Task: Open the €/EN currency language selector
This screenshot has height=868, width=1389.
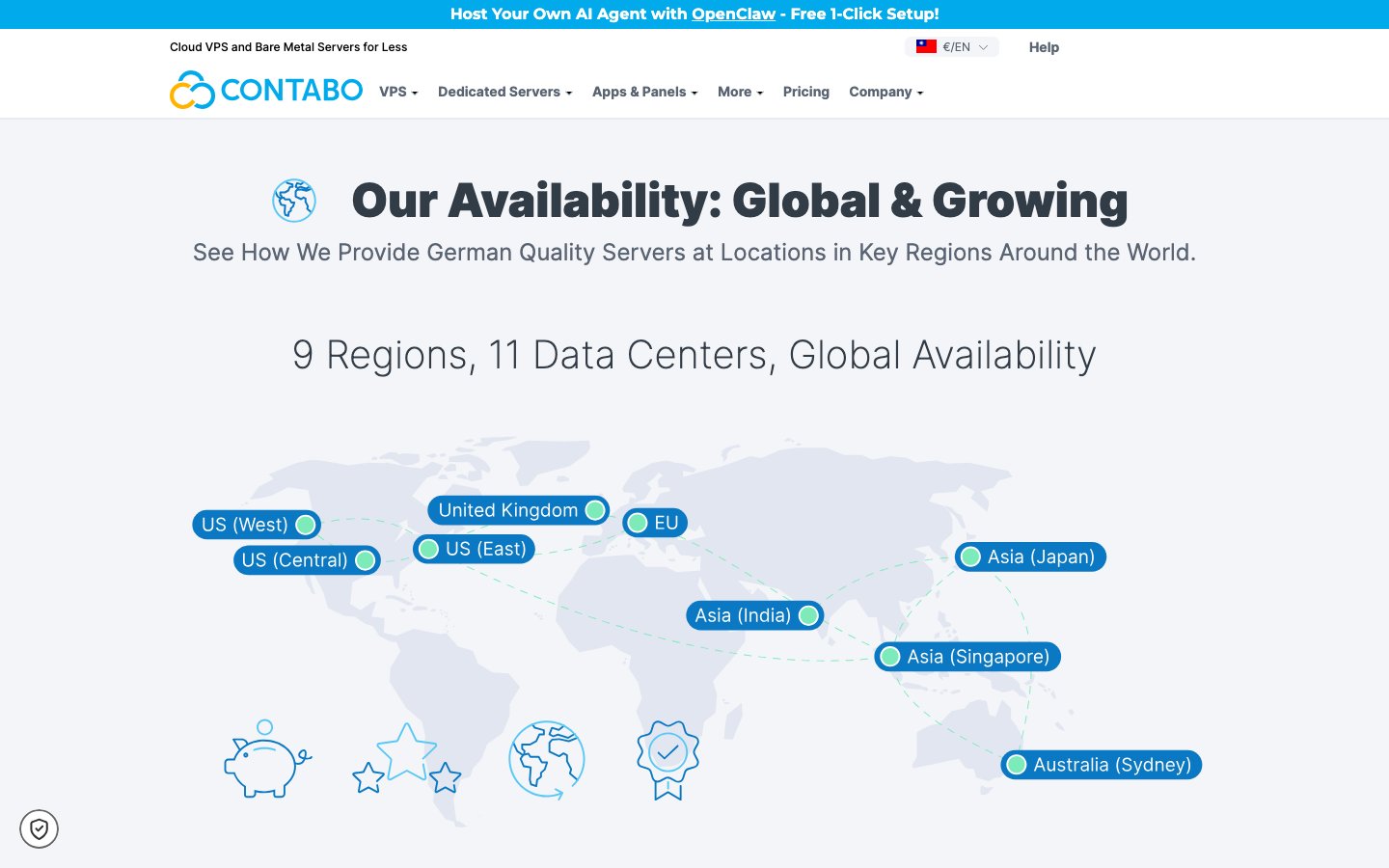Action: [952, 46]
